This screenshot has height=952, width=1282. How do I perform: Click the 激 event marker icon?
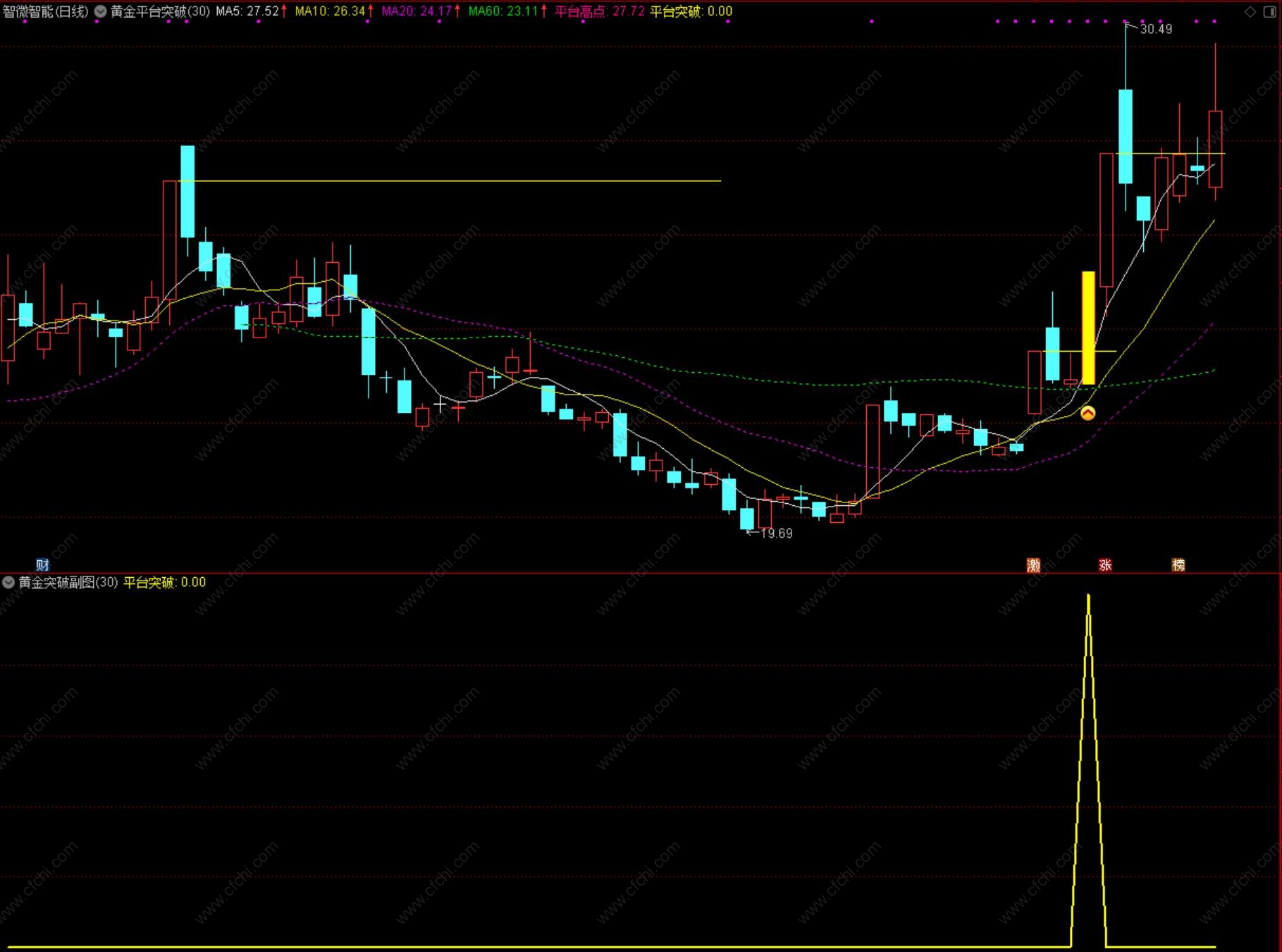click(1033, 564)
